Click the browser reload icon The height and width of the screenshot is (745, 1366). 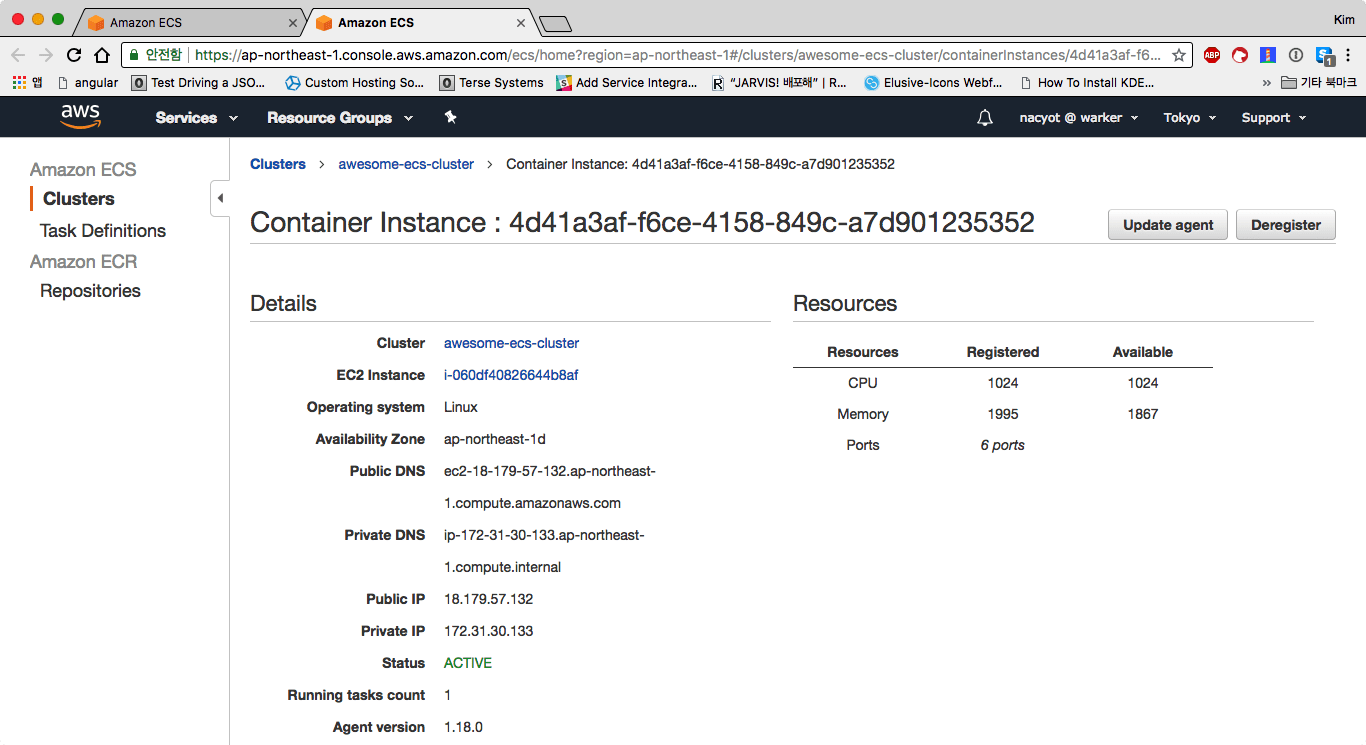74,55
